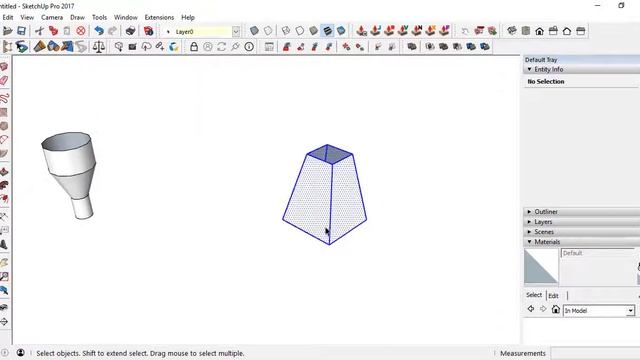The height and width of the screenshot is (360, 640).
Task: Click the Measurements value box
Action: coord(595,353)
